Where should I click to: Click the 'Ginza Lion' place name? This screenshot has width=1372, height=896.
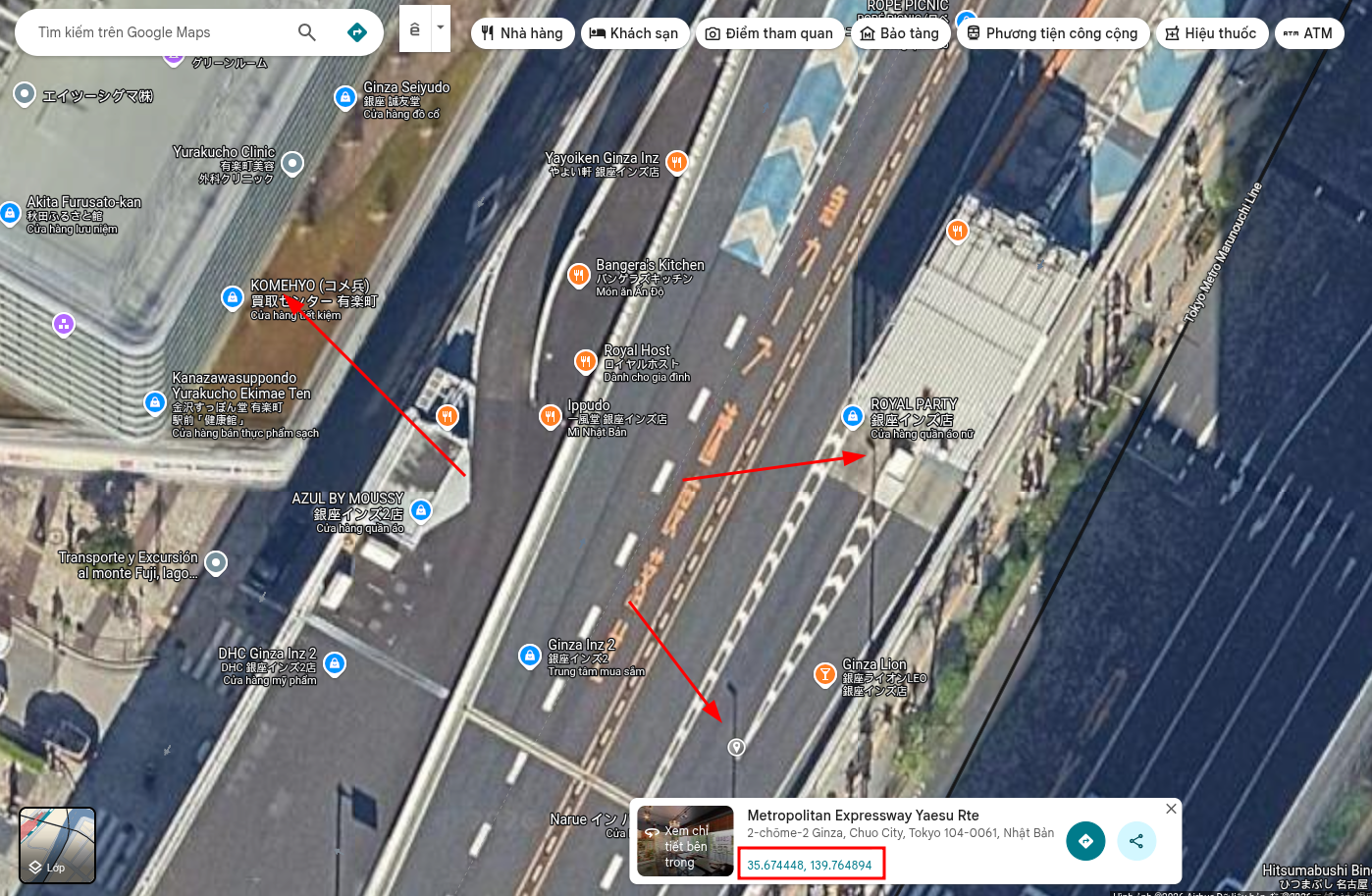pos(874,664)
